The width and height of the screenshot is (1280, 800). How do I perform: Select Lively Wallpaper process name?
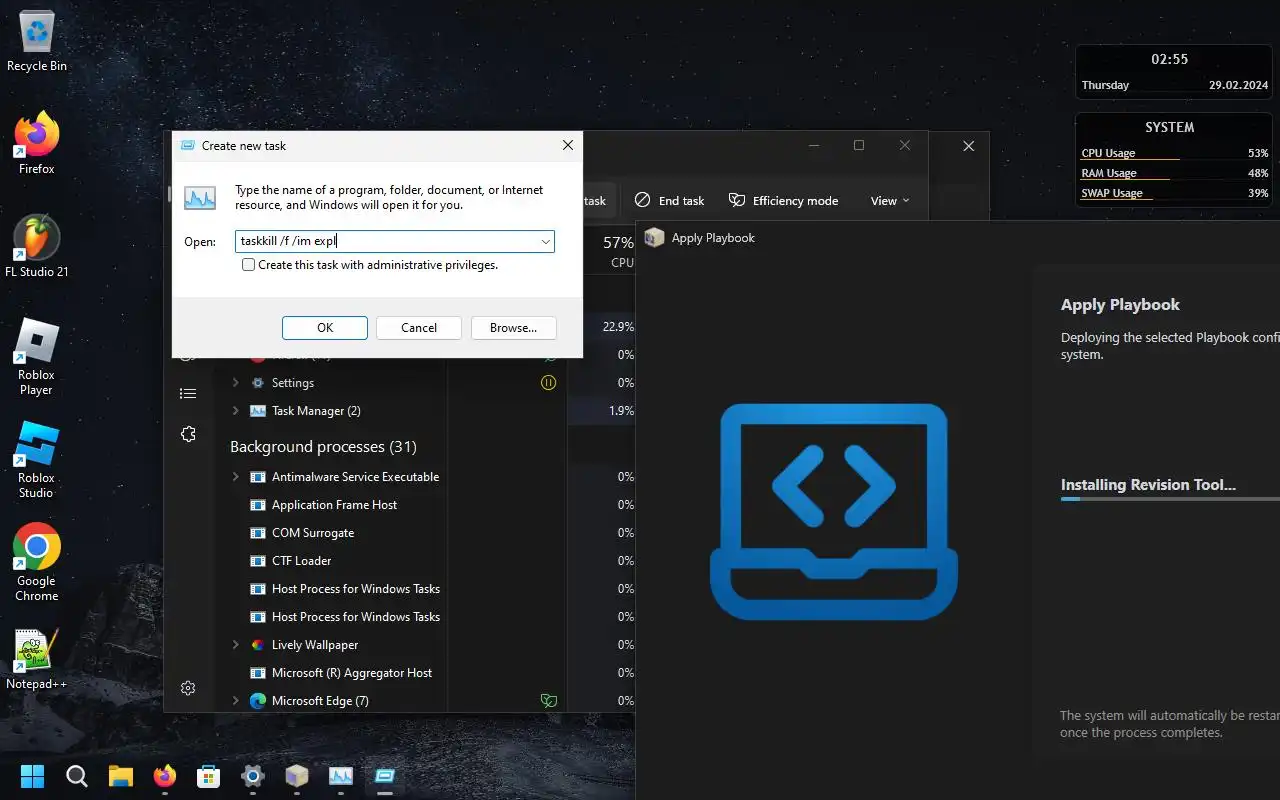315,644
